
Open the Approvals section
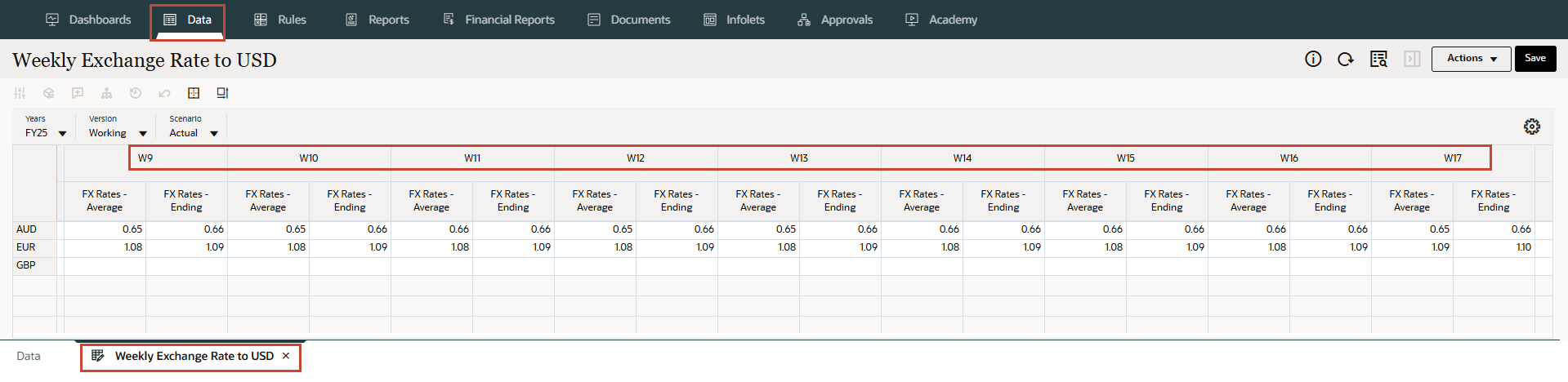coord(835,20)
